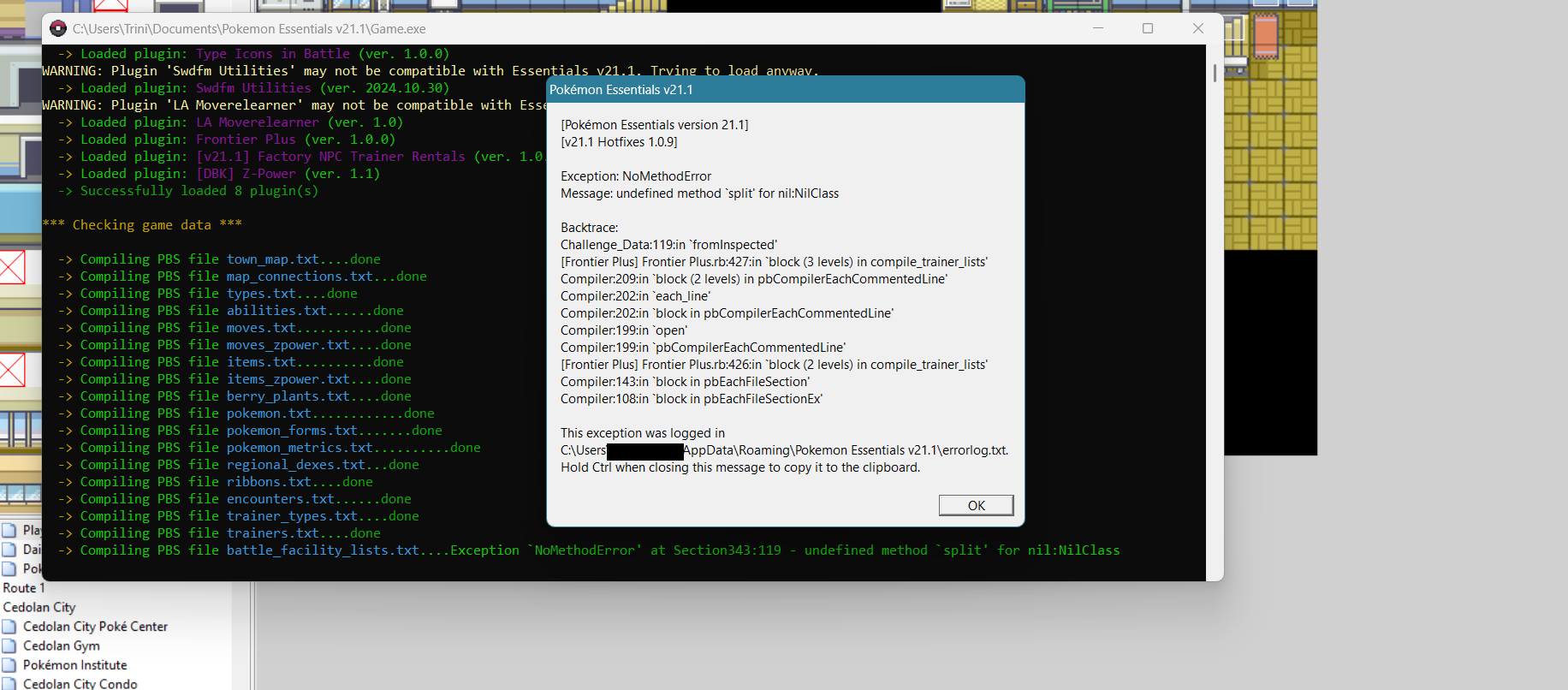The image size is (1568, 690).
Task: Click the "Hold Ctrl when closing" hint text
Action: coord(740,467)
